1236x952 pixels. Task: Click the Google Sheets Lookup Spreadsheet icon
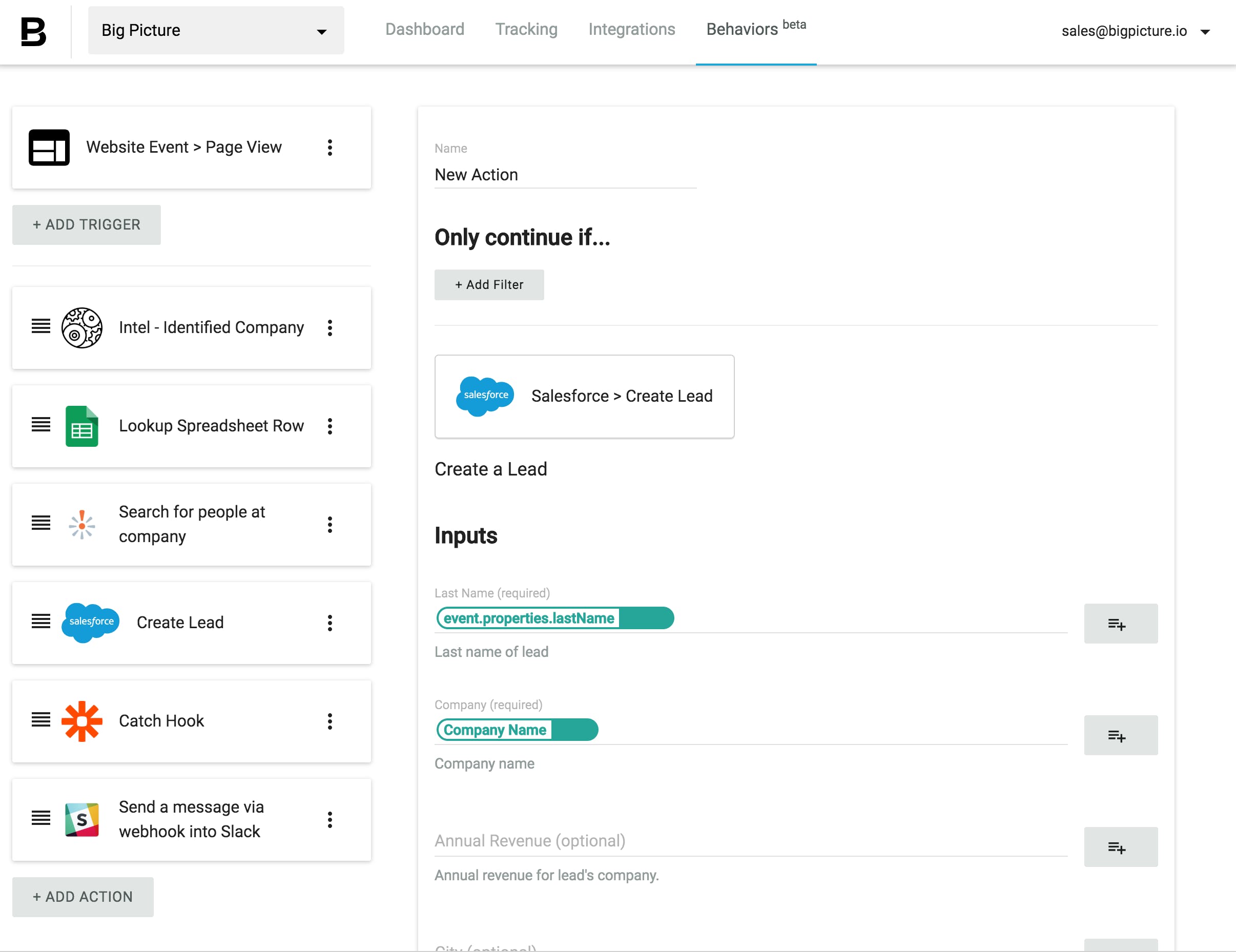click(x=81, y=426)
